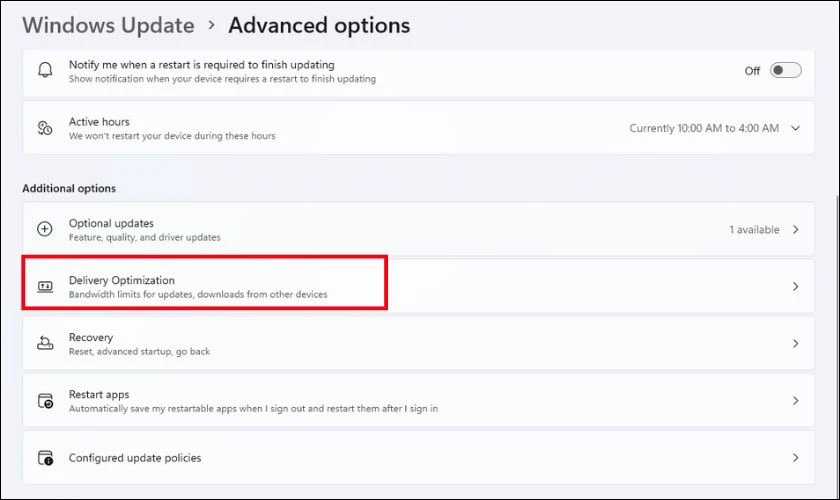Click 'Show notification when your device requires' text
The image size is (840, 500).
222,79
